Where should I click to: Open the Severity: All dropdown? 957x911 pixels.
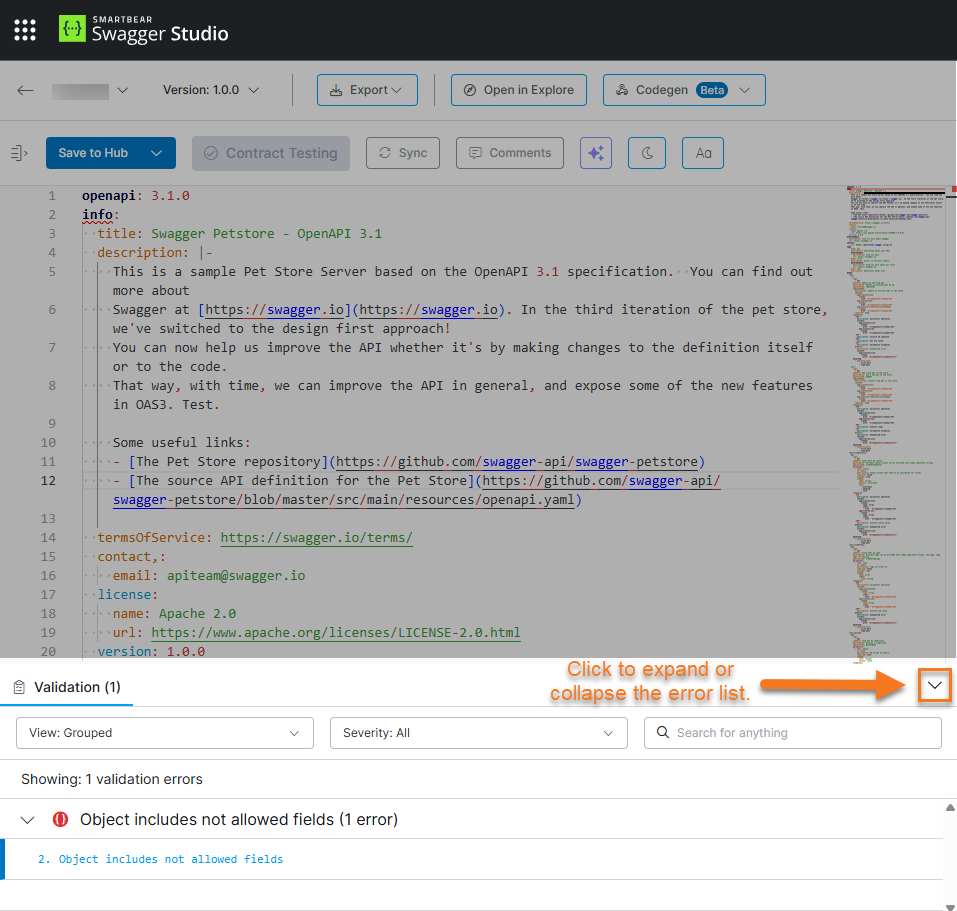coord(478,732)
